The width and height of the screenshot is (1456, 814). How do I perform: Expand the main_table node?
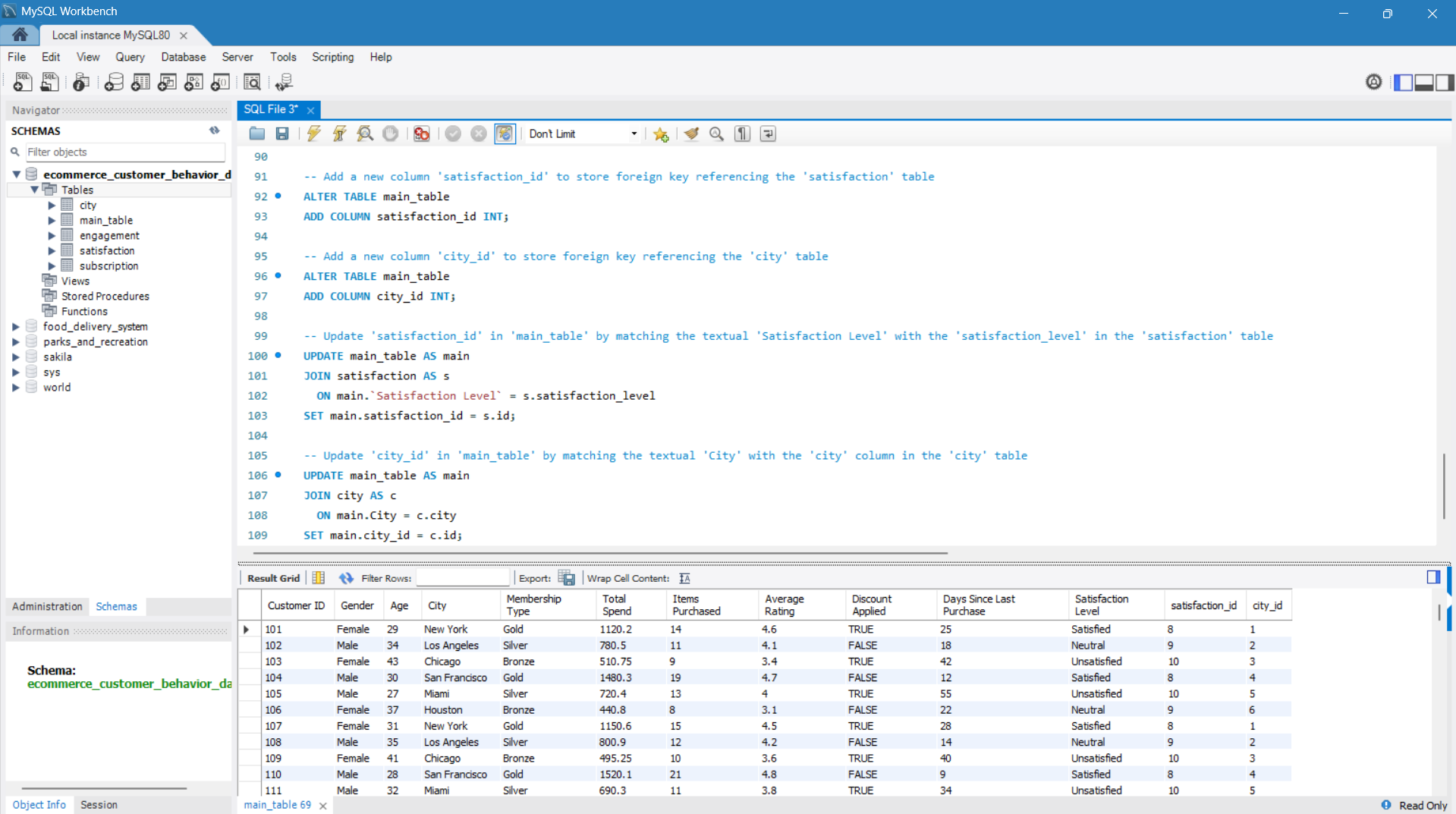pyautogui.click(x=52, y=220)
